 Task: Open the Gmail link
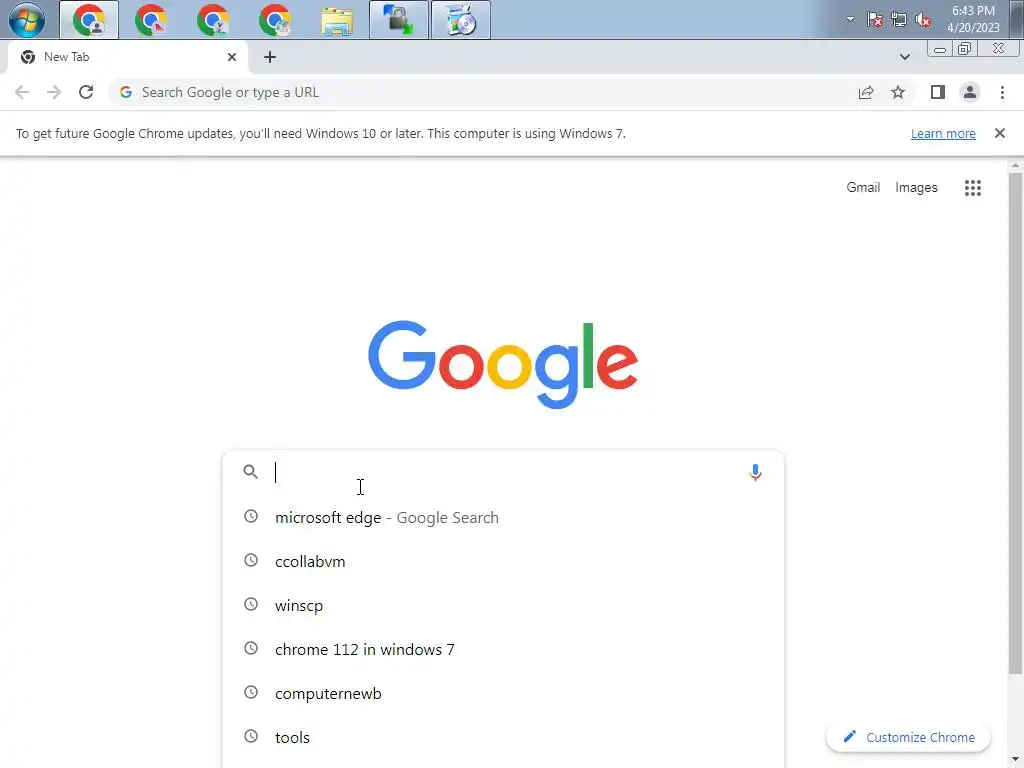point(863,187)
